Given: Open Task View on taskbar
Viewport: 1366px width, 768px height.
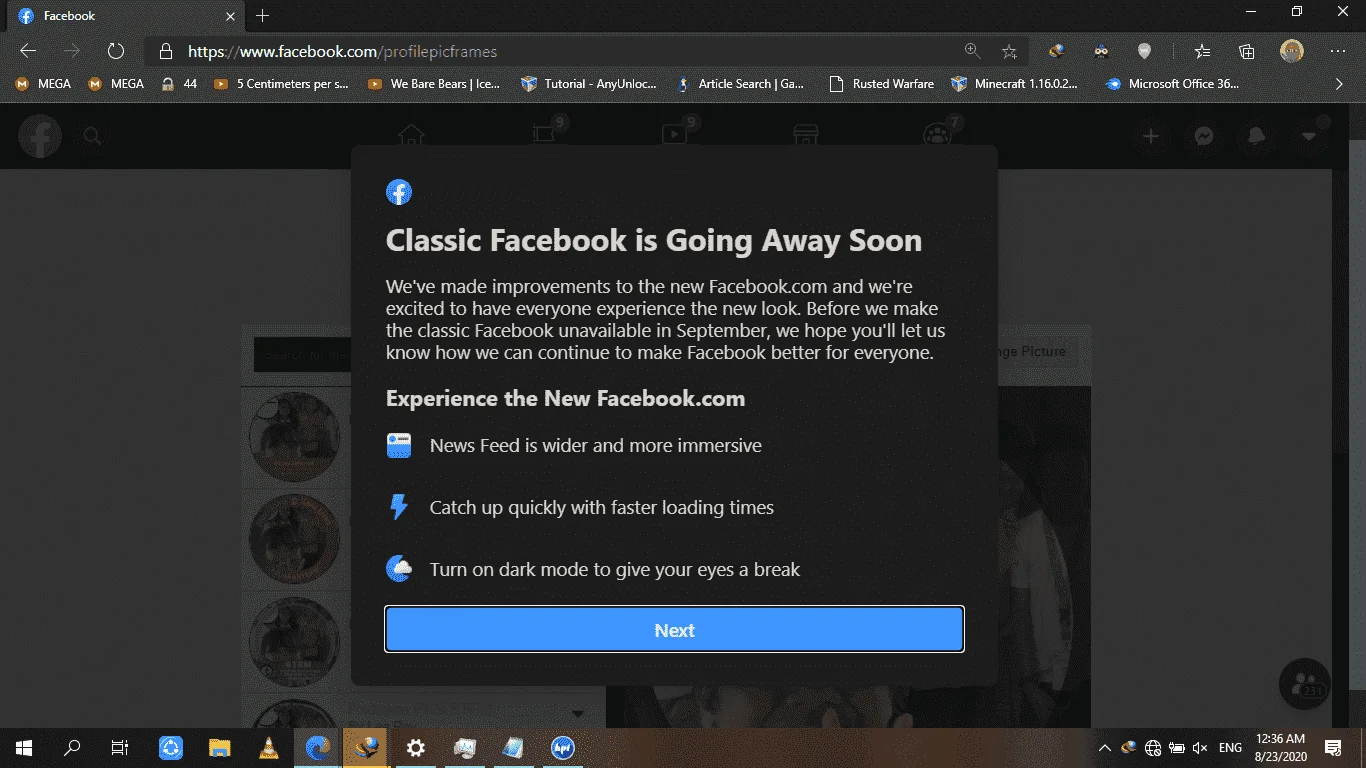Looking at the screenshot, I should click(x=120, y=747).
